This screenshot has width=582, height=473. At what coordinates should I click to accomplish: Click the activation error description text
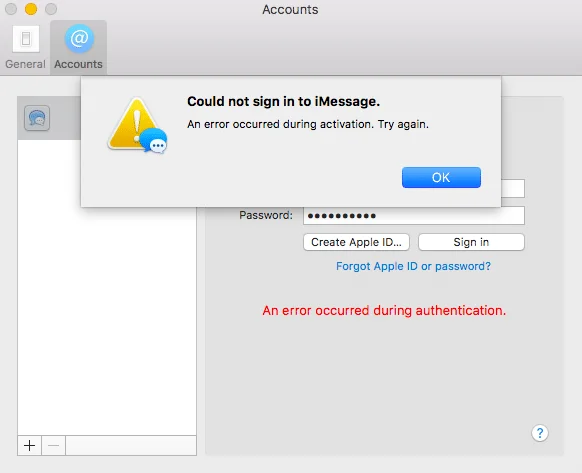click(308, 124)
